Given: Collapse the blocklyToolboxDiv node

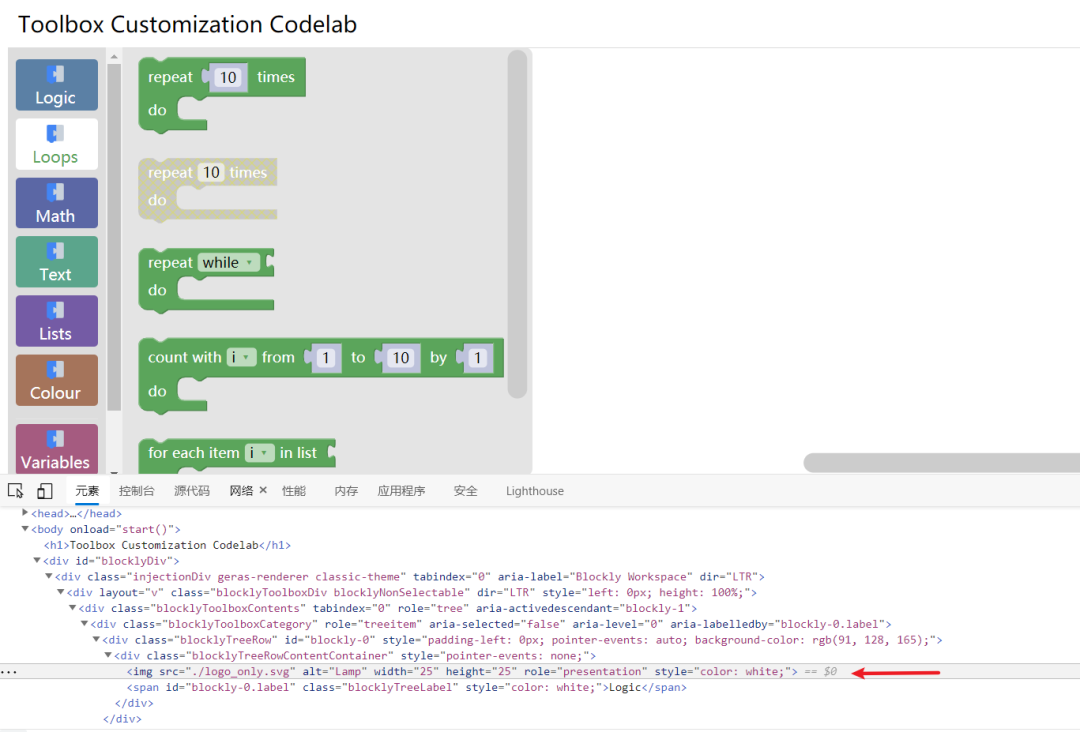Looking at the screenshot, I should (x=61, y=592).
